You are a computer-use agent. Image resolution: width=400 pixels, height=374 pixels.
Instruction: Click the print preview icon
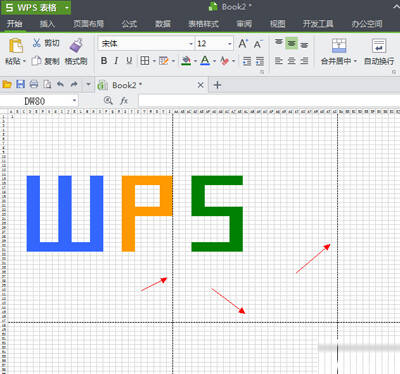pyautogui.click(x=47, y=84)
